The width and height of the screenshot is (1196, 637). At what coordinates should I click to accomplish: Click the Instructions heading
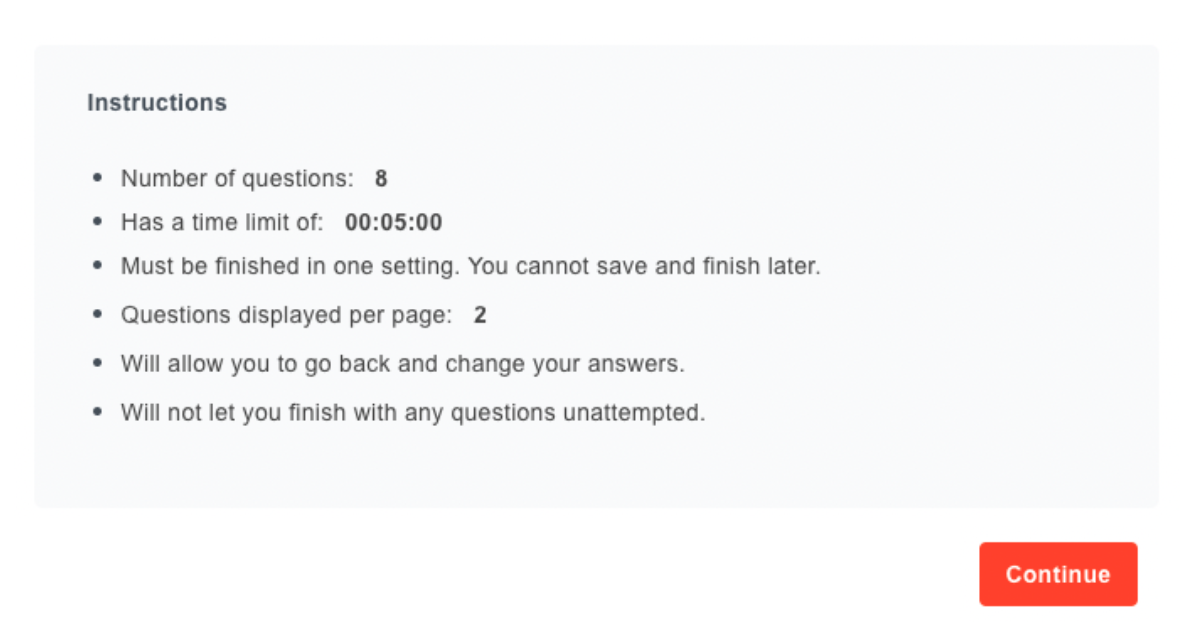click(x=157, y=103)
